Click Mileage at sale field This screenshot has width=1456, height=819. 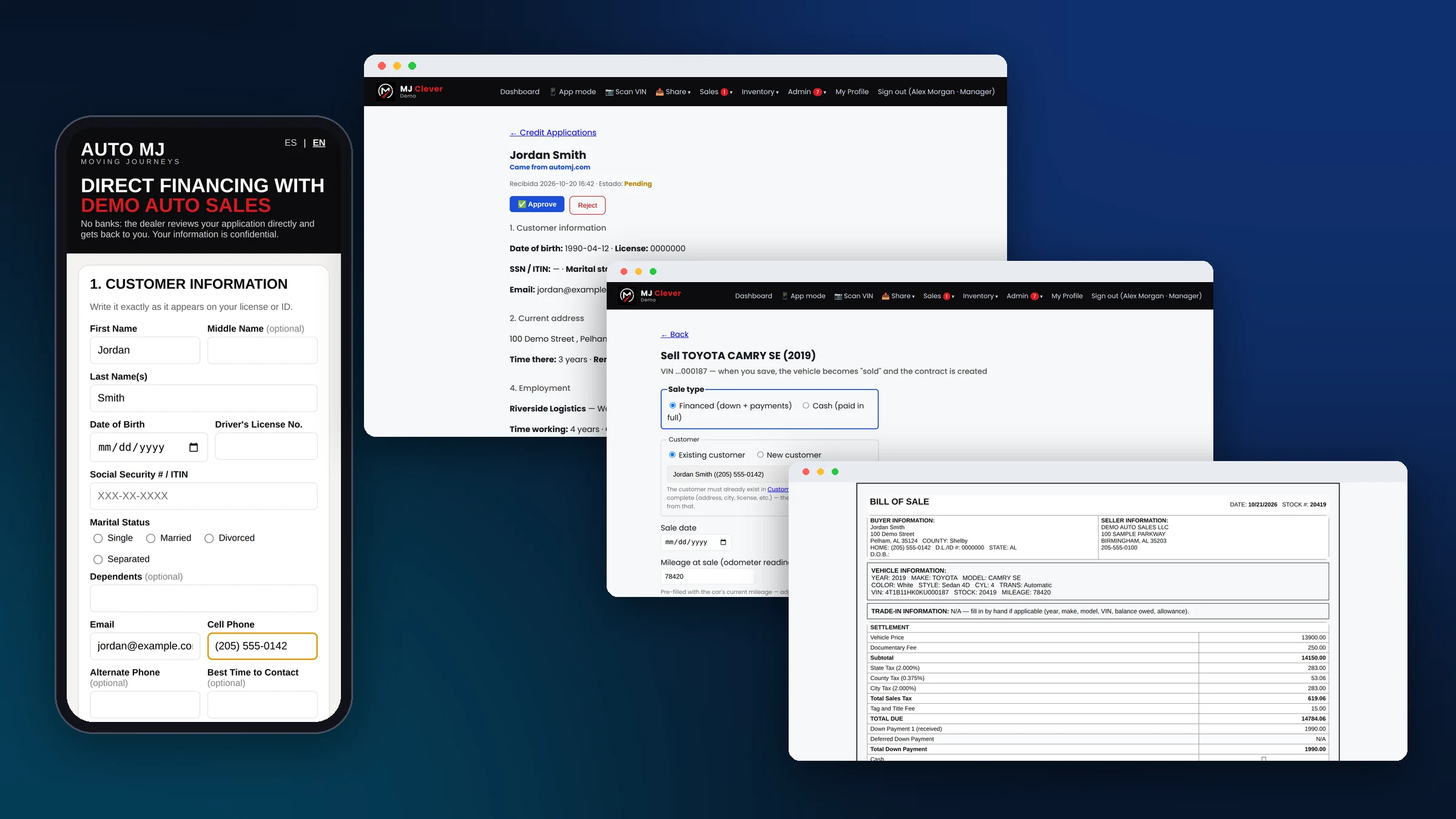[x=707, y=576]
